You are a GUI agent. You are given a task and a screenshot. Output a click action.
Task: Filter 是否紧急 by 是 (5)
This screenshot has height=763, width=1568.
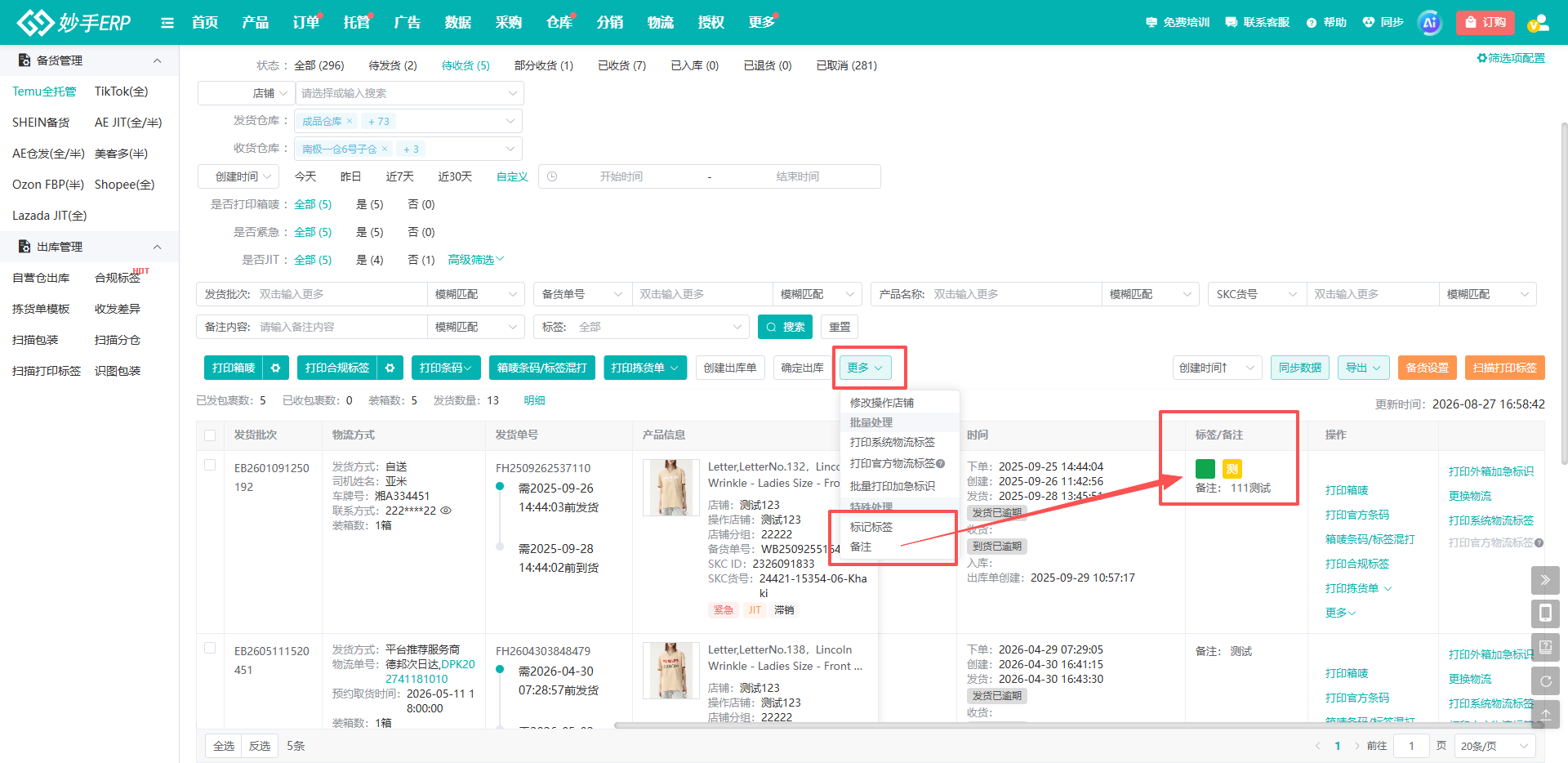[369, 232]
